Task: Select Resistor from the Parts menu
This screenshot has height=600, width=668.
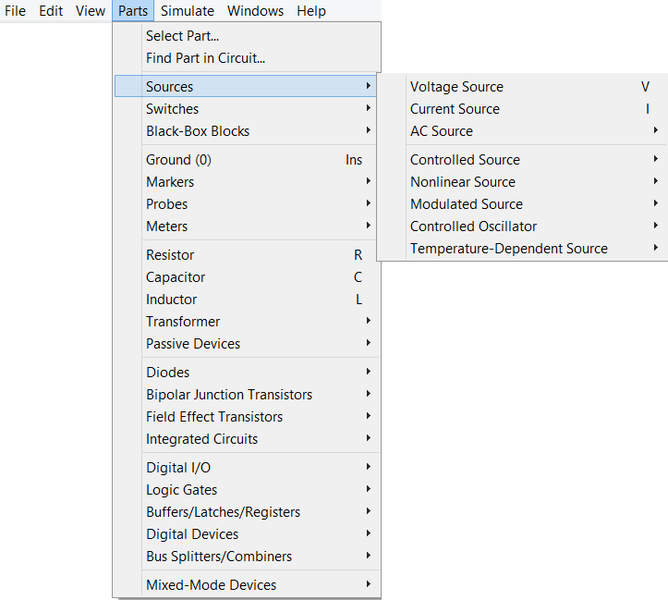Action: [170, 255]
